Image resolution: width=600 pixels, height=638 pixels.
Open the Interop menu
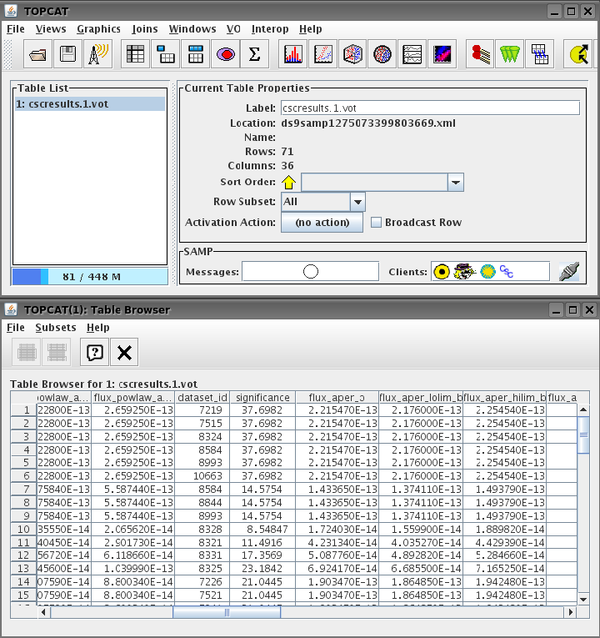pyautogui.click(x=270, y=29)
